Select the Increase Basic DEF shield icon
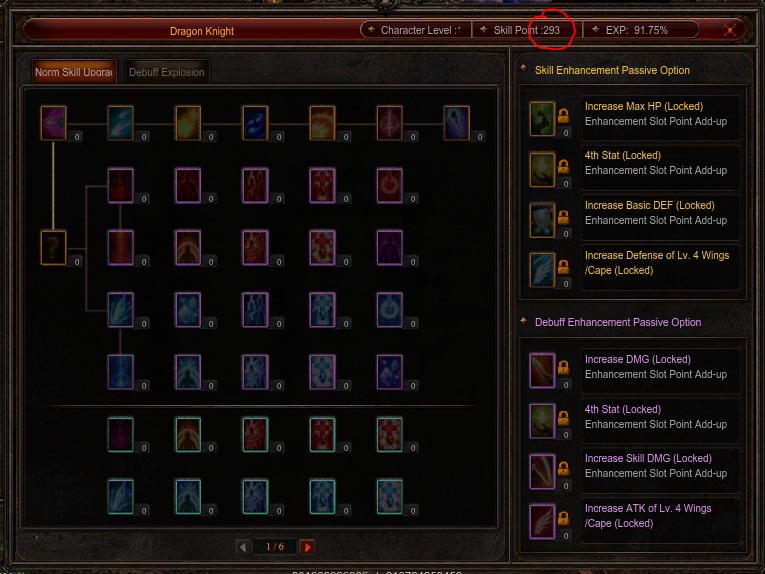The height and width of the screenshot is (574, 765). 542,219
